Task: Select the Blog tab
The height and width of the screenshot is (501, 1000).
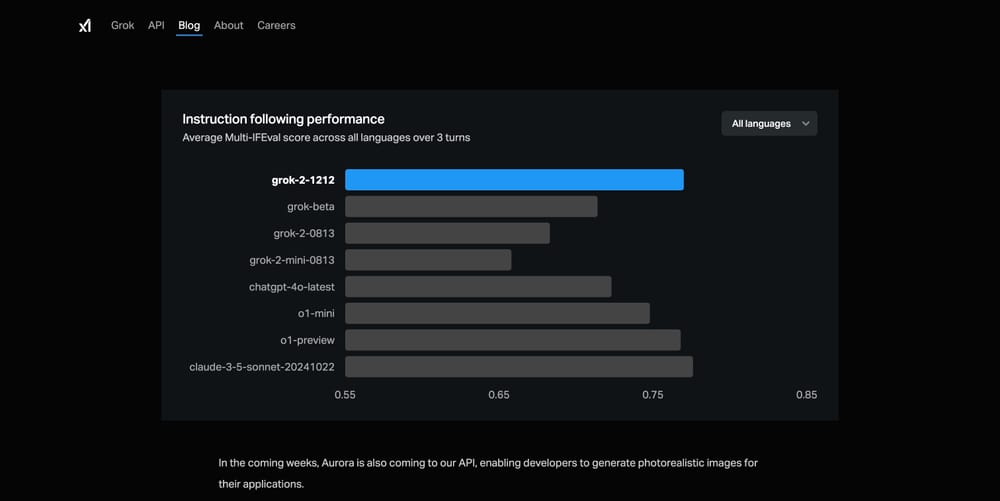Action: coord(189,25)
